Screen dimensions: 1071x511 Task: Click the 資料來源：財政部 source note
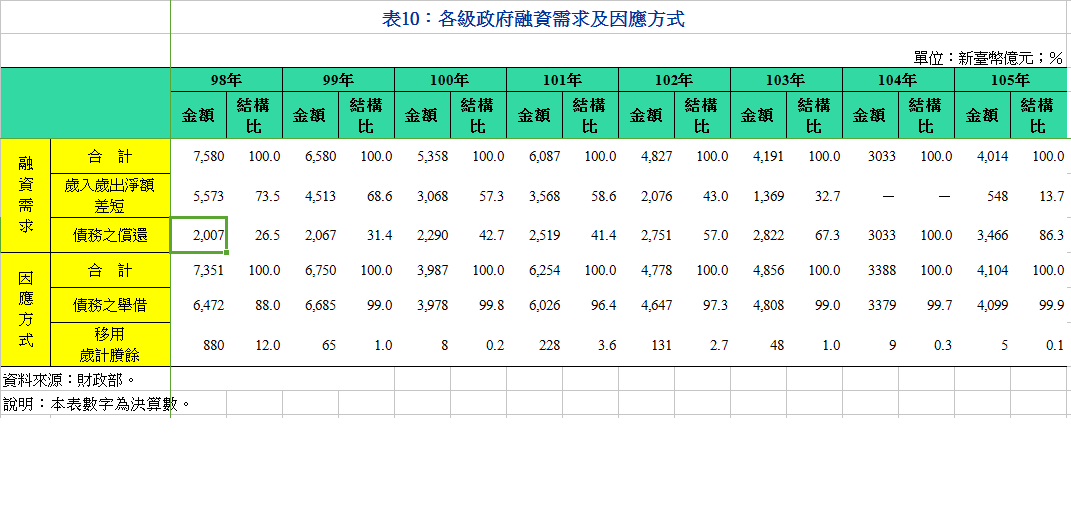tap(68, 380)
